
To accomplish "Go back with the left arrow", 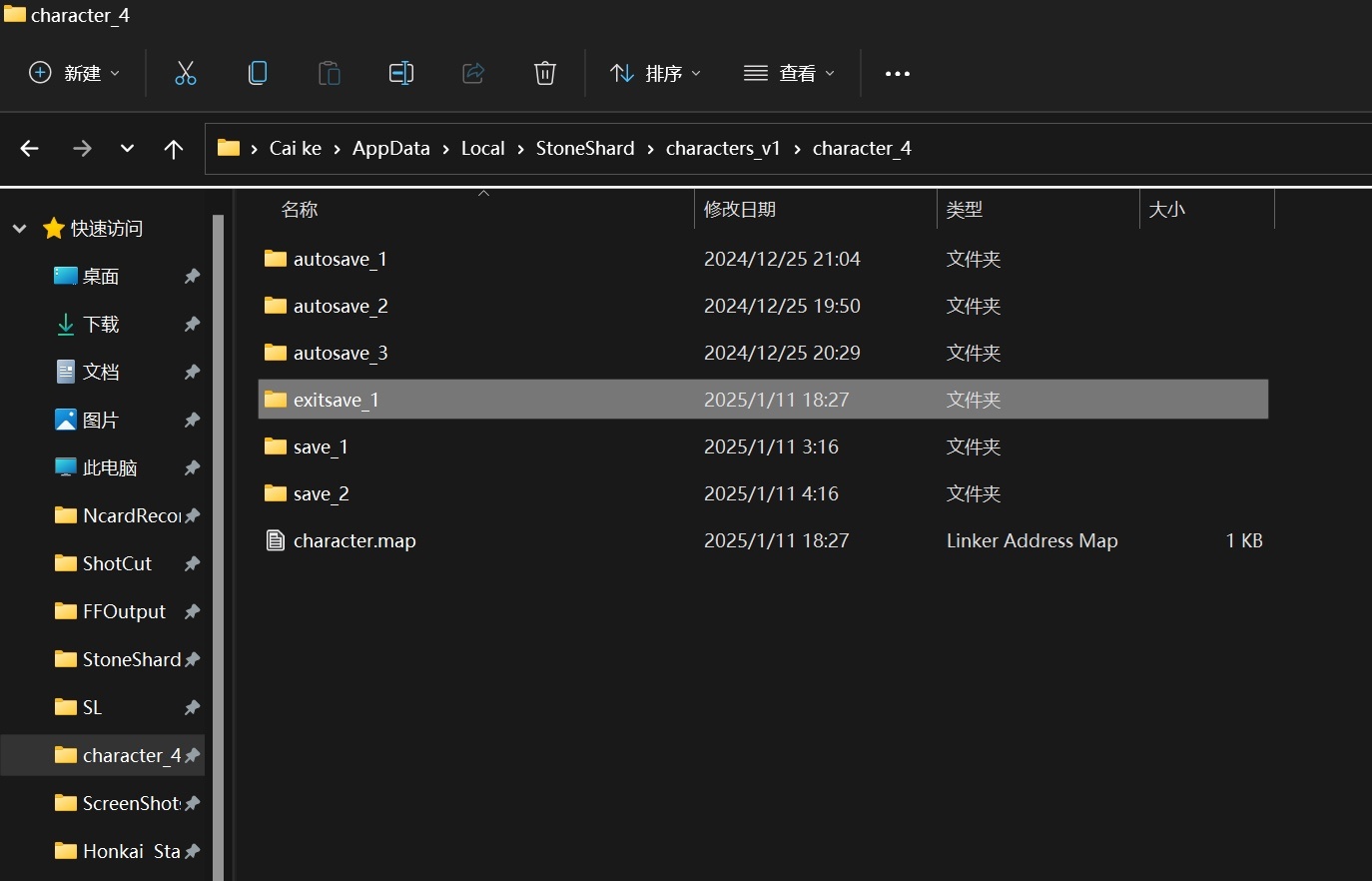I will pyautogui.click(x=30, y=149).
